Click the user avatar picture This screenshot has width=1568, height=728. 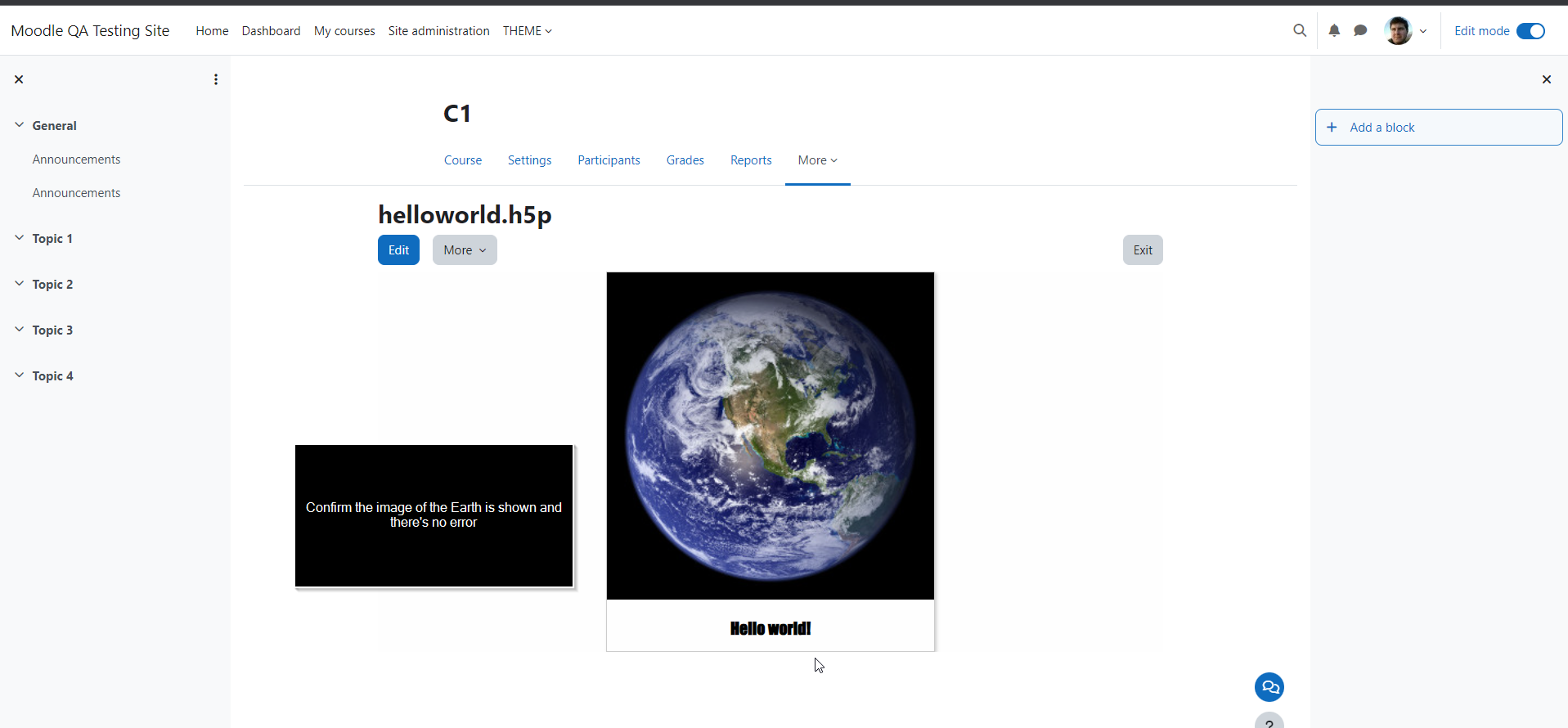point(1399,30)
